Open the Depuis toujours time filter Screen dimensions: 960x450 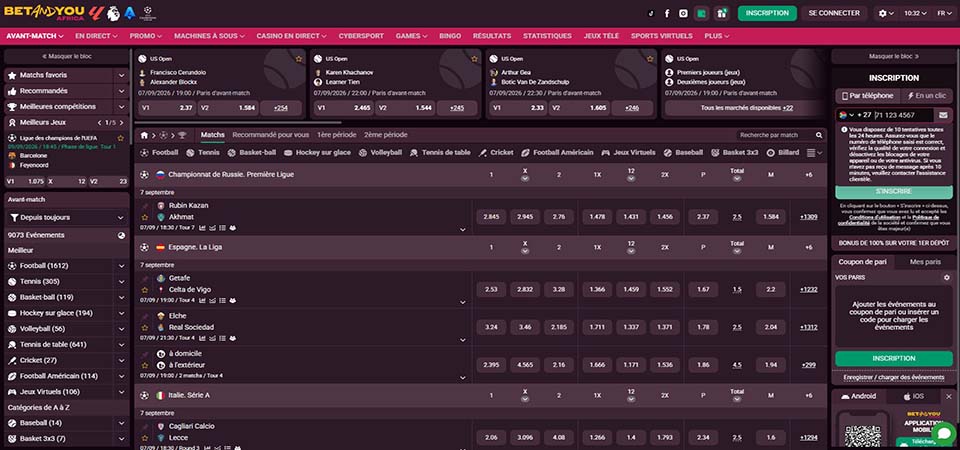[x=67, y=217]
